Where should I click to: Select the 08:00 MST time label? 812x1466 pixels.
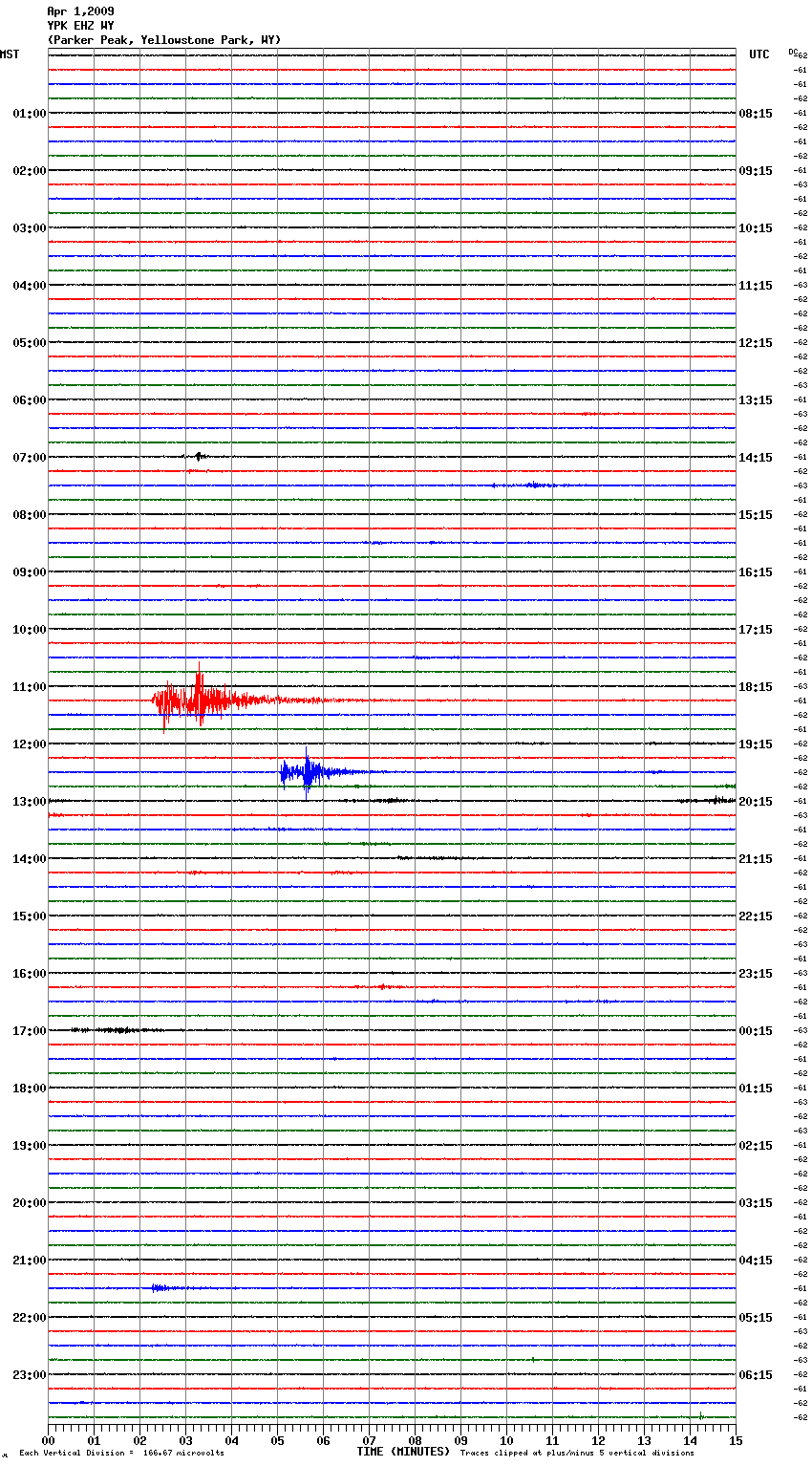pyautogui.click(x=29, y=515)
